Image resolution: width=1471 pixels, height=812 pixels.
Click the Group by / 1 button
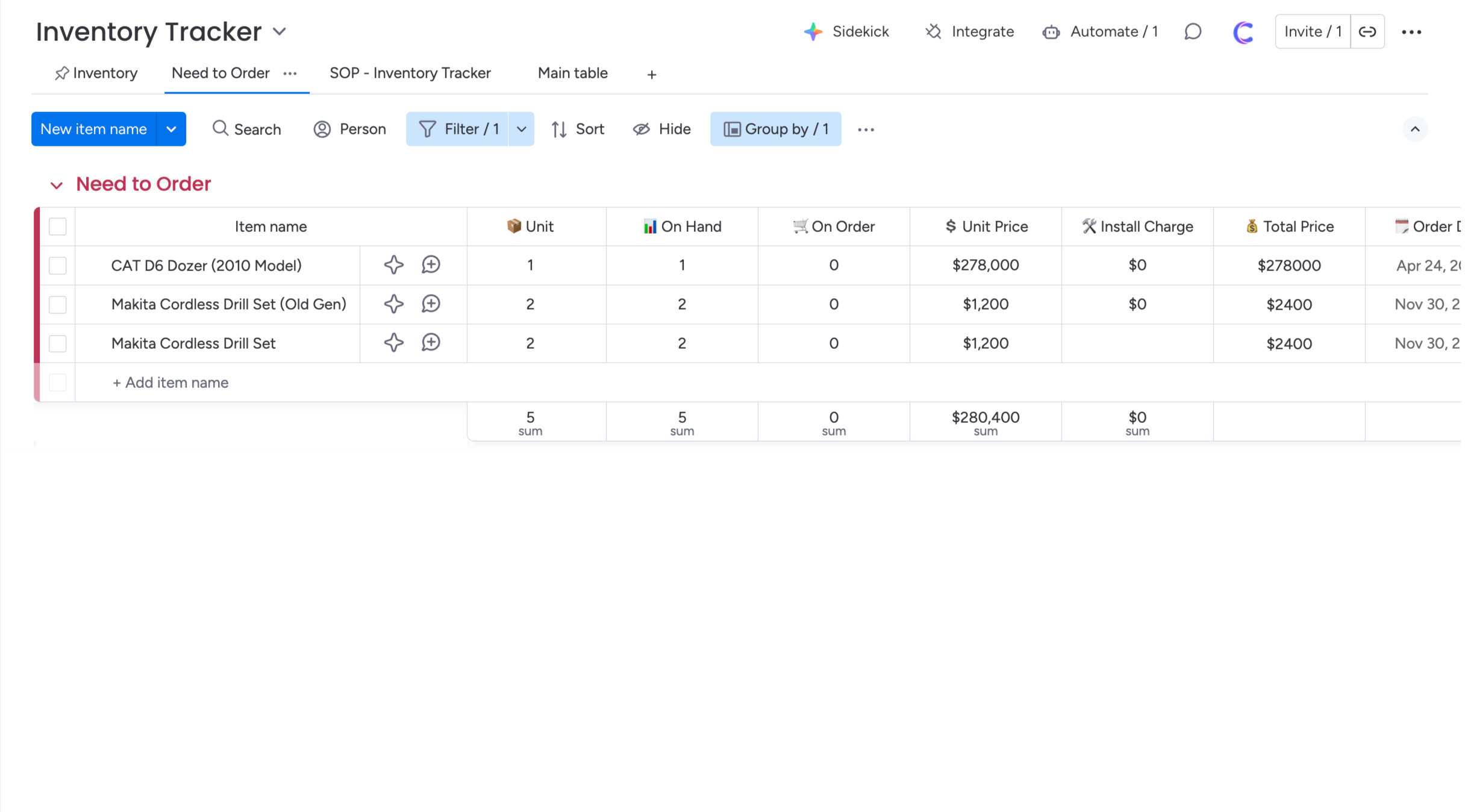coord(775,129)
